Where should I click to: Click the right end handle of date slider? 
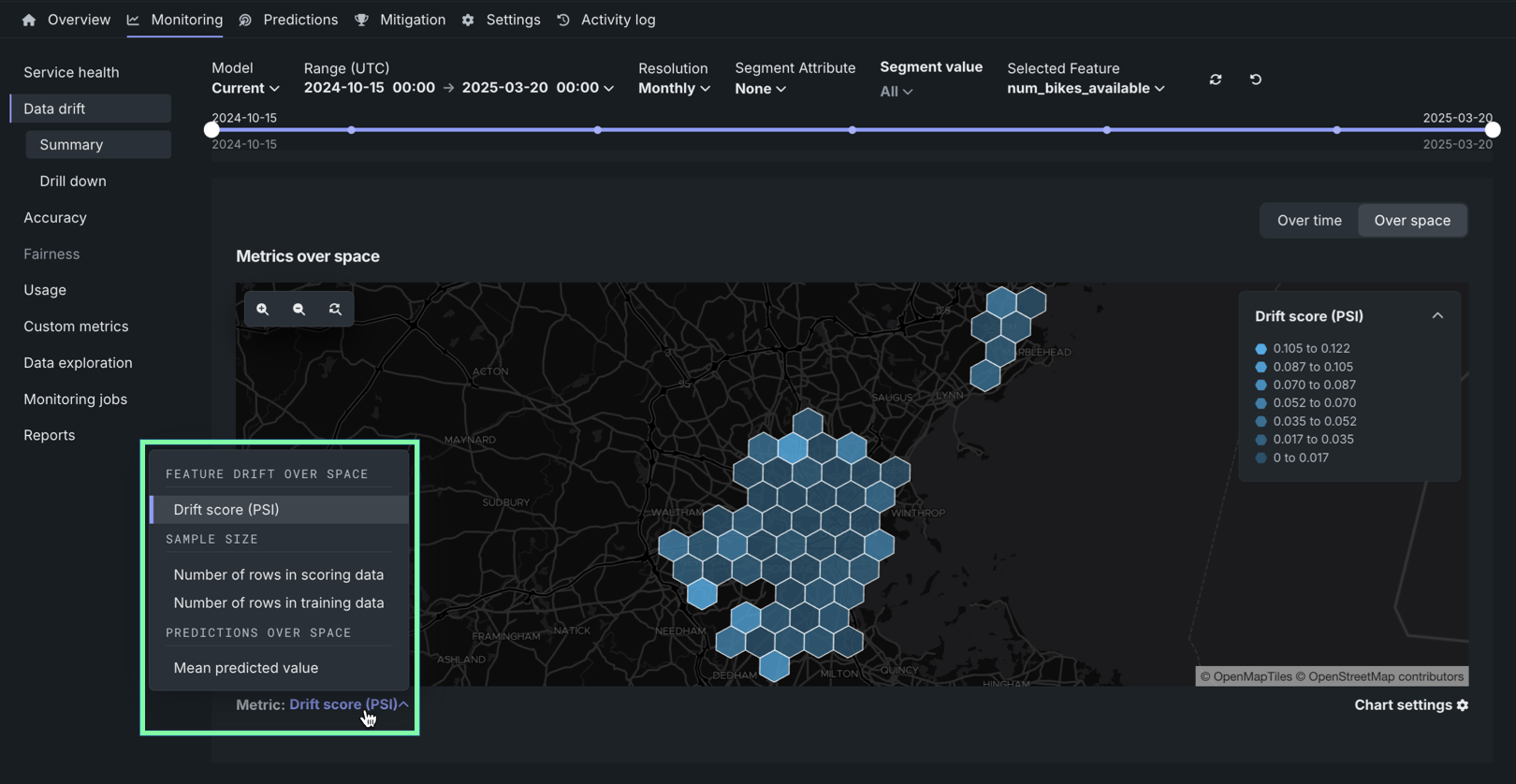[1493, 130]
